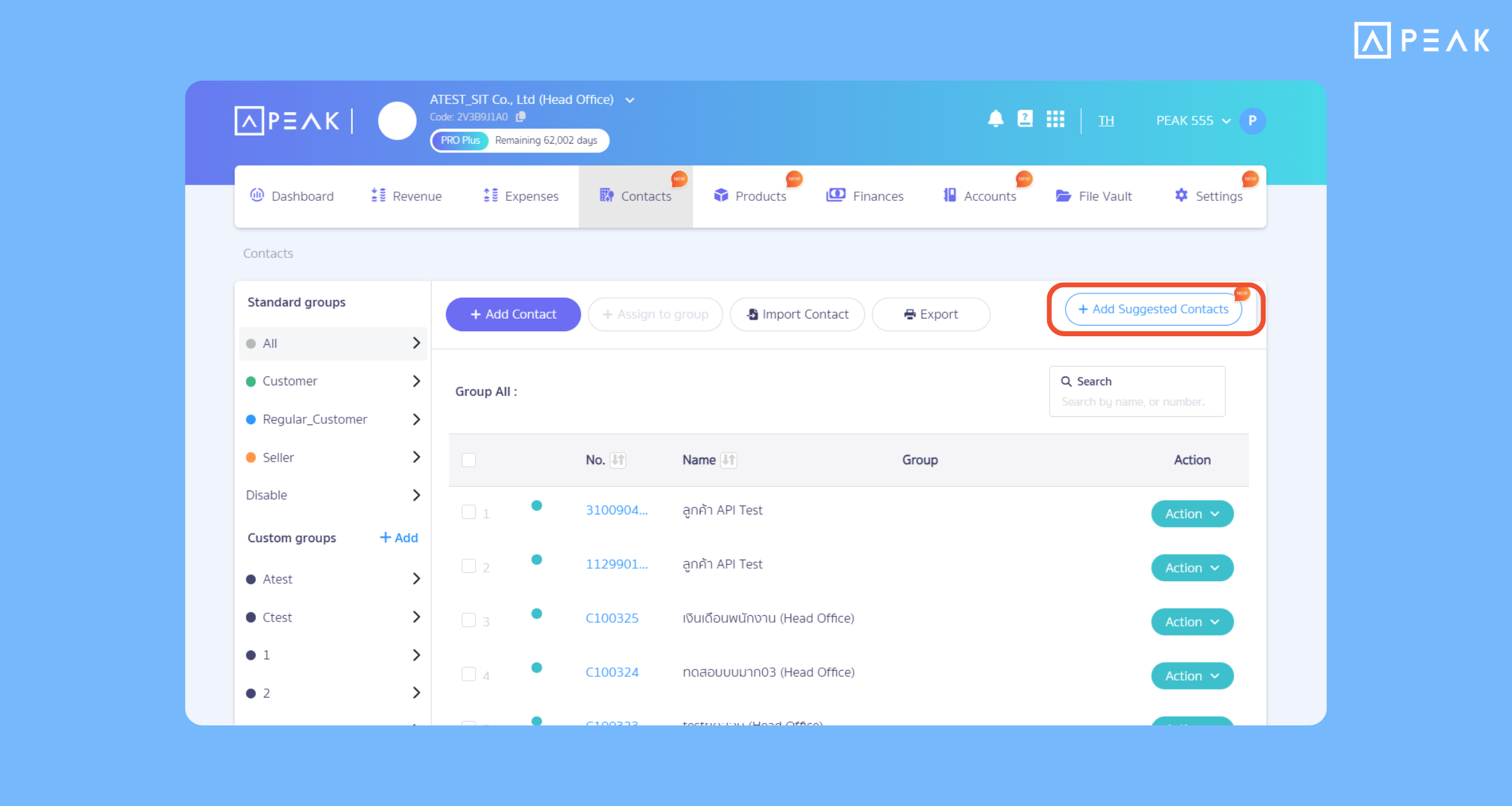
Task: Click the Contacts breadcrumb text
Action: tap(268, 253)
